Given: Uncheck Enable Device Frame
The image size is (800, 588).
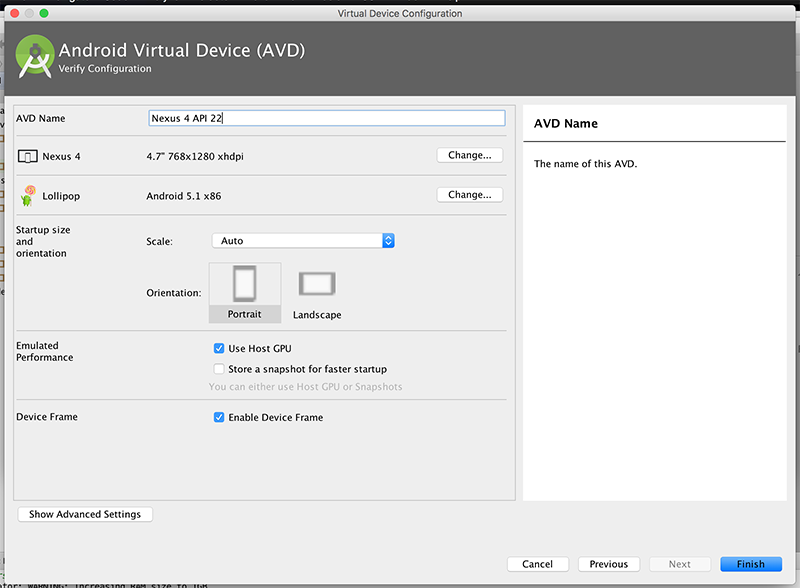Looking at the screenshot, I should pos(218,417).
